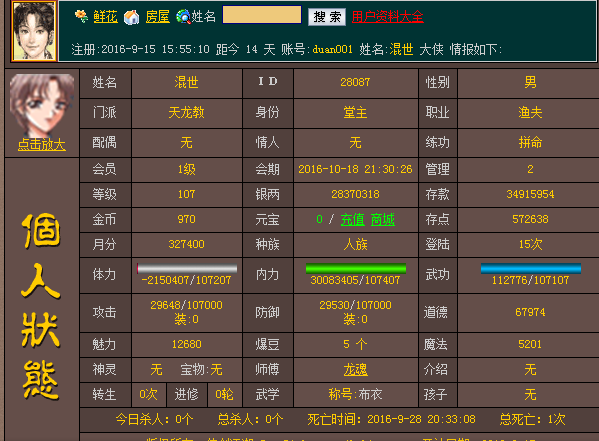Open the 房屋 link

(x=157, y=17)
